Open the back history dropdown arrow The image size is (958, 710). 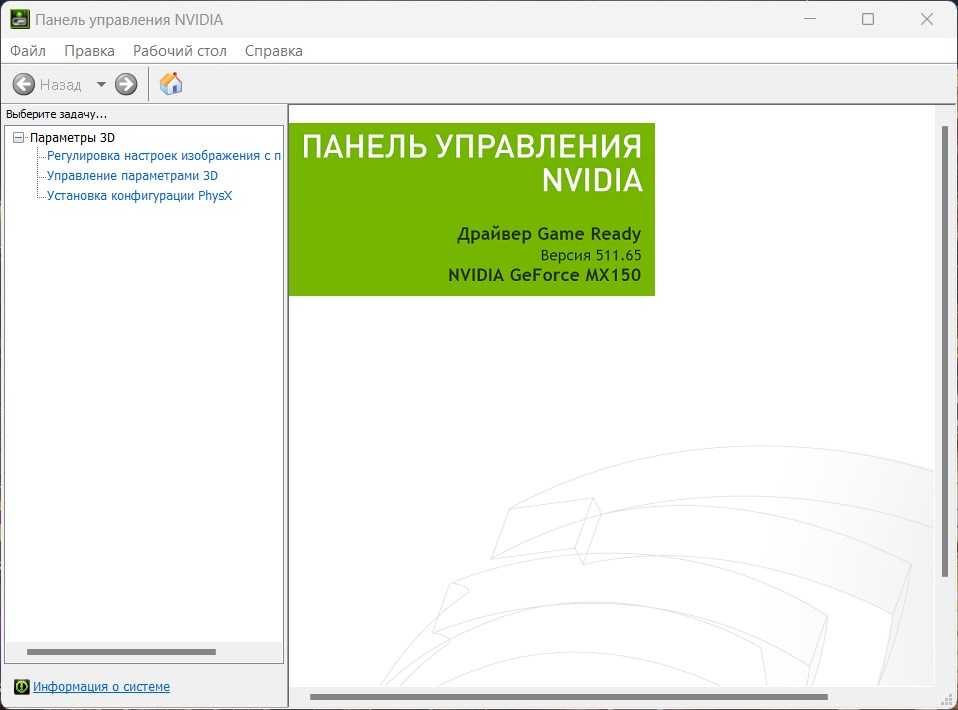[101, 85]
